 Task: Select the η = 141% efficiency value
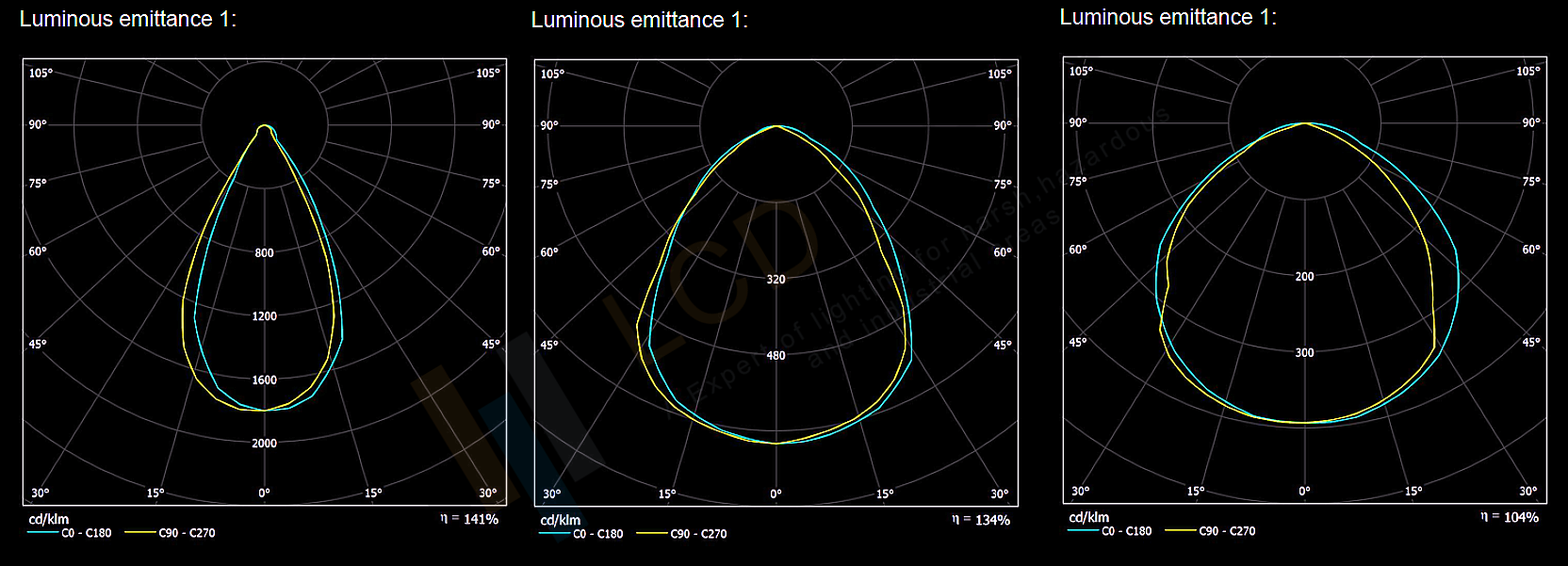[x=469, y=519]
